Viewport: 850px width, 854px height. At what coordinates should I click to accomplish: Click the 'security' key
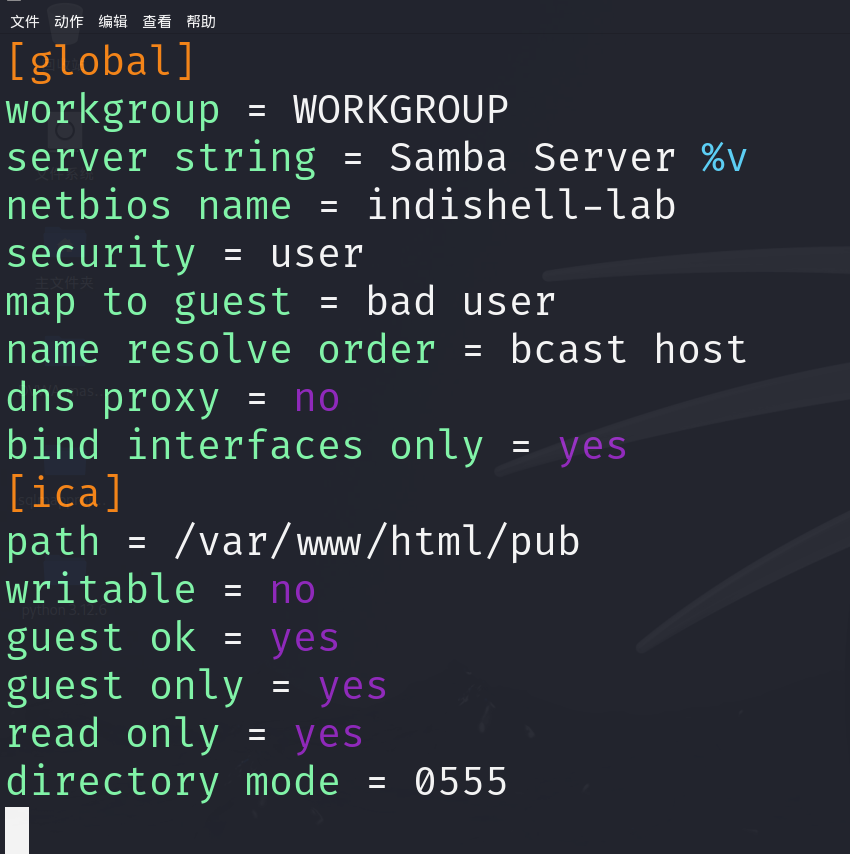101,254
